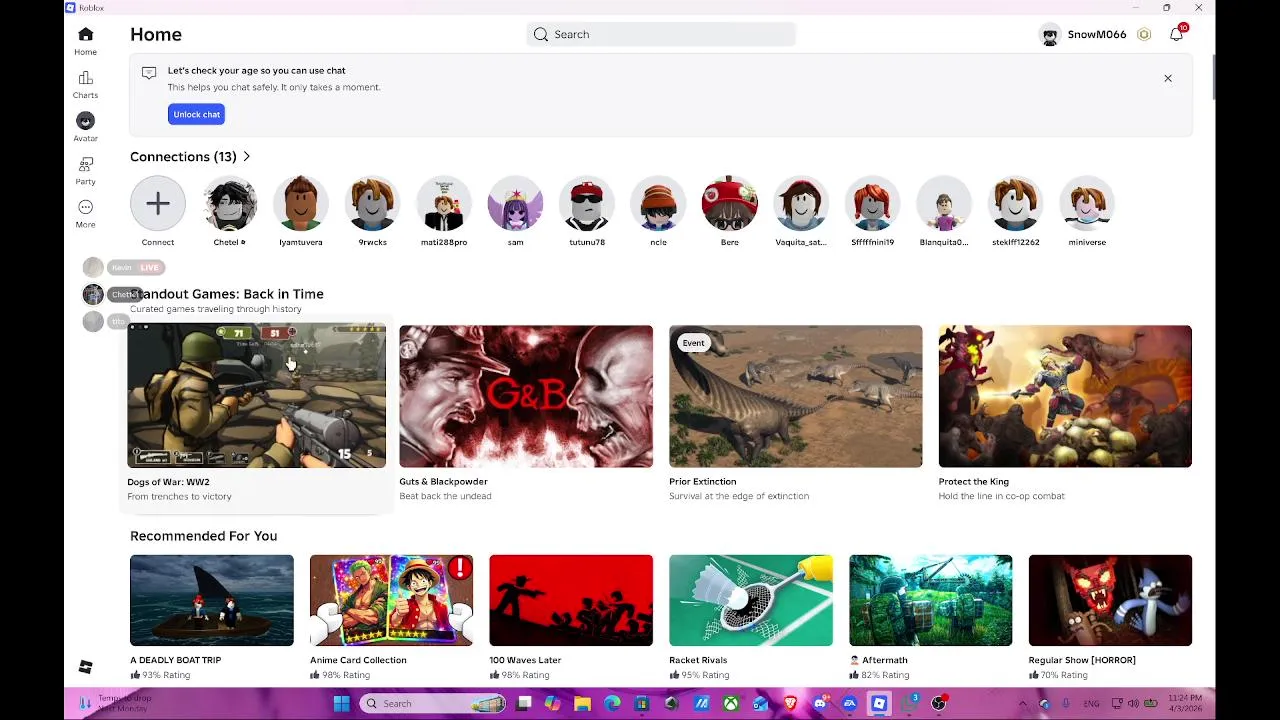This screenshot has width=1280, height=720.
Task: Open File Explorer from taskbar
Action: [582, 703]
